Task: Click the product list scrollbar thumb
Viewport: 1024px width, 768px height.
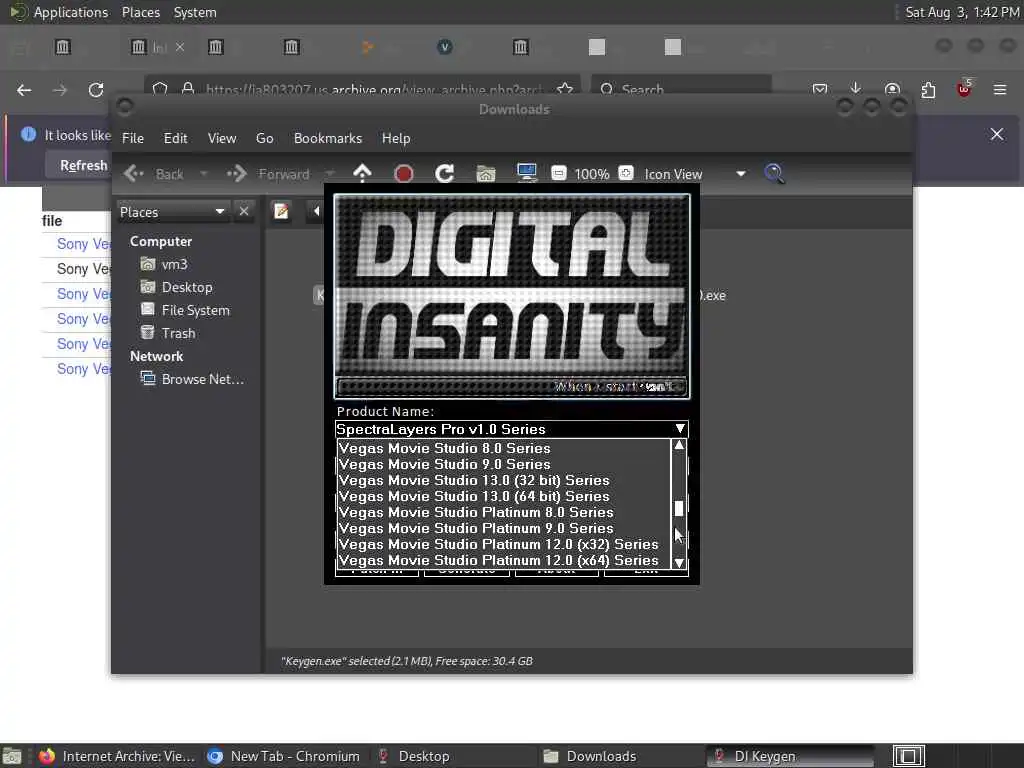Action: (x=679, y=508)
